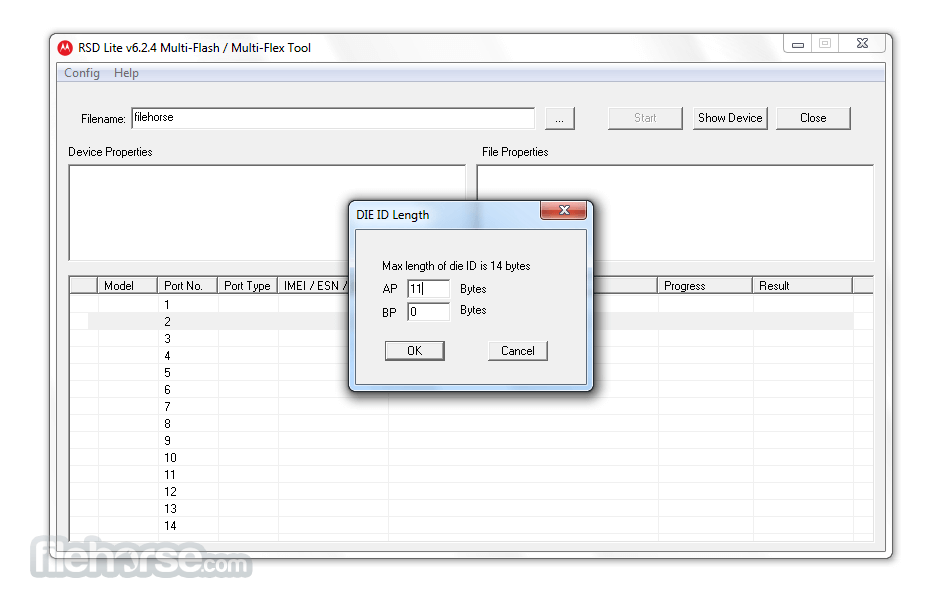
Task: Click Cancel in DIE ID Length dialog
Action: click(x=517, y=351)
